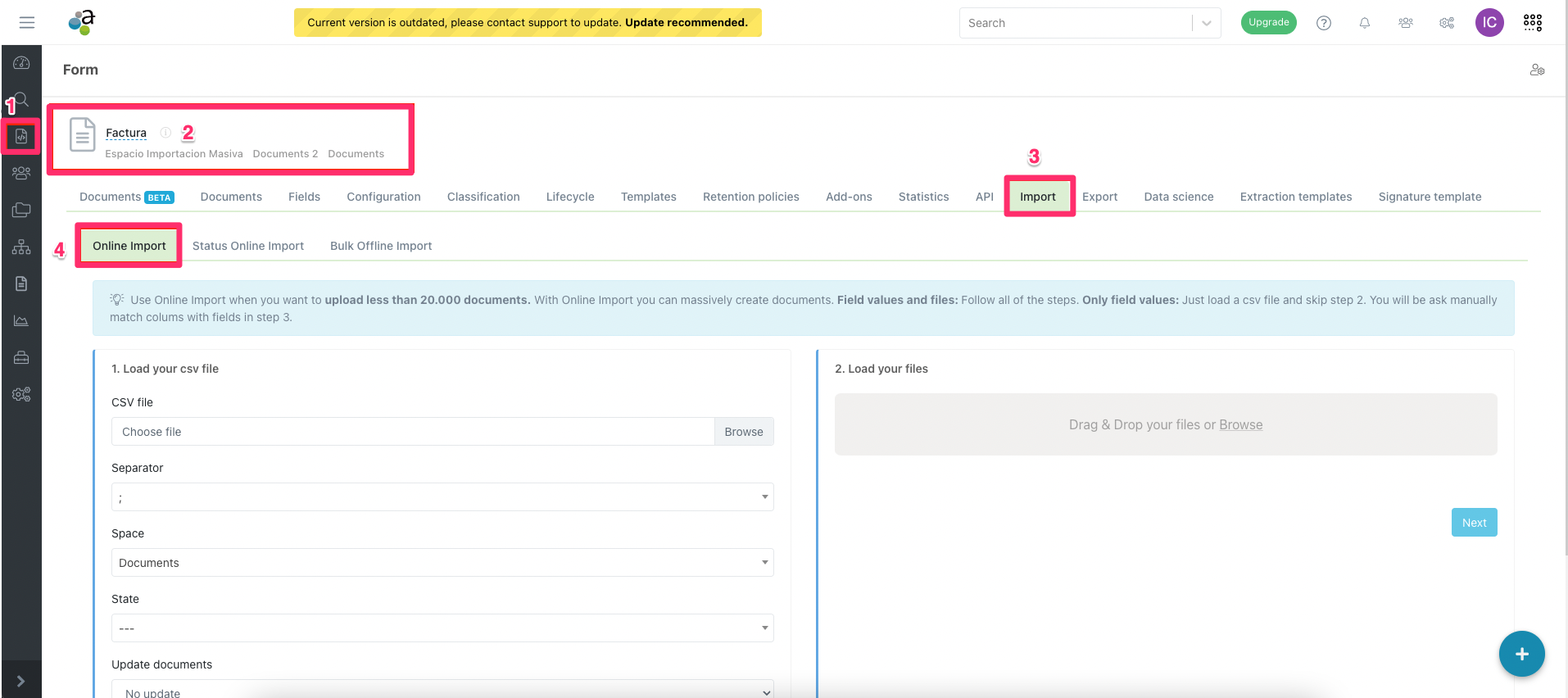Switch to the Export tab

pos(1099,197)
